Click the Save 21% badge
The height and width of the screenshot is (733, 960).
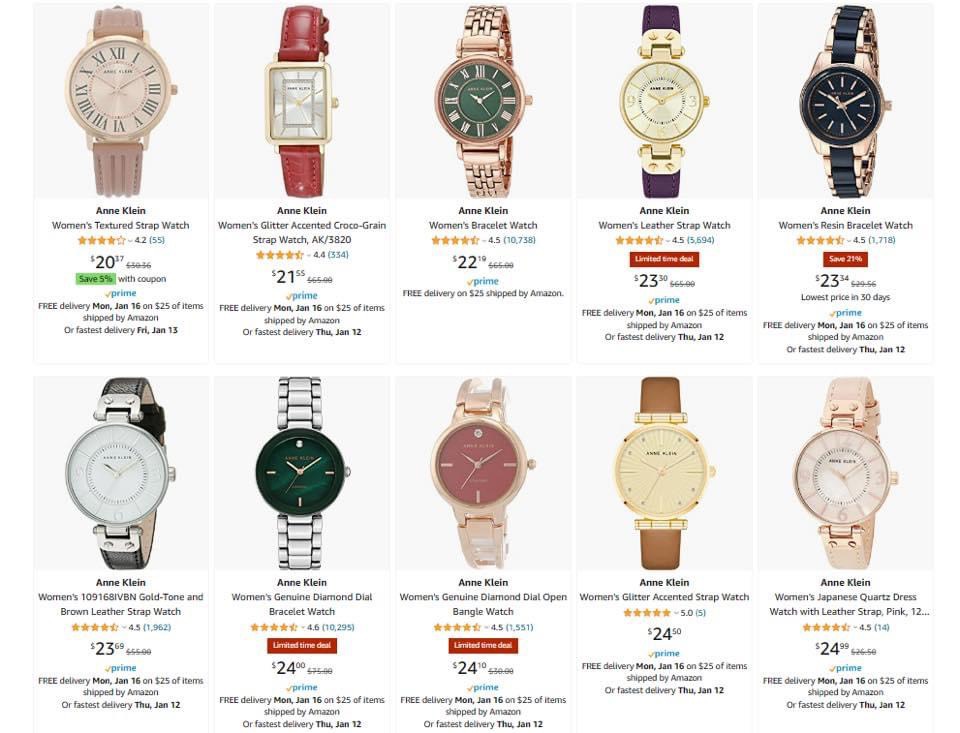tap(846, 259)
